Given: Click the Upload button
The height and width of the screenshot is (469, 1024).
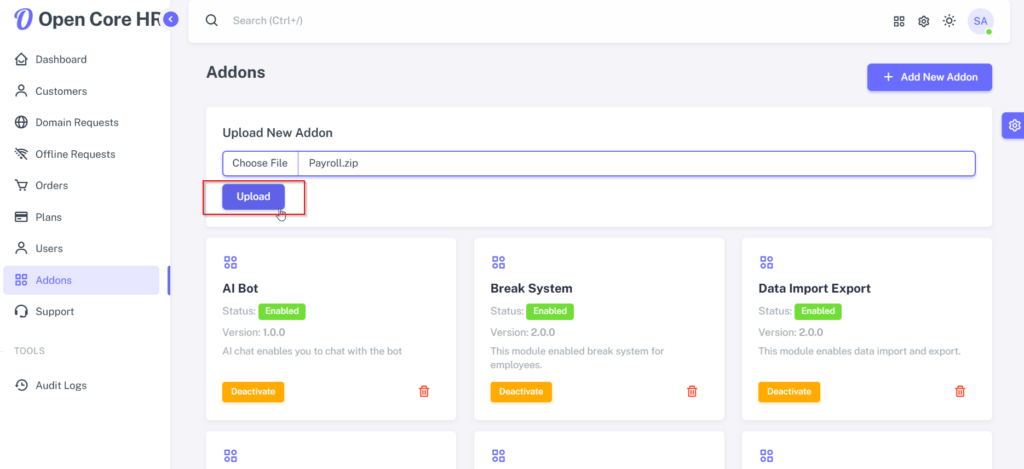Looking at the screenshot, I should click(253, 197).
